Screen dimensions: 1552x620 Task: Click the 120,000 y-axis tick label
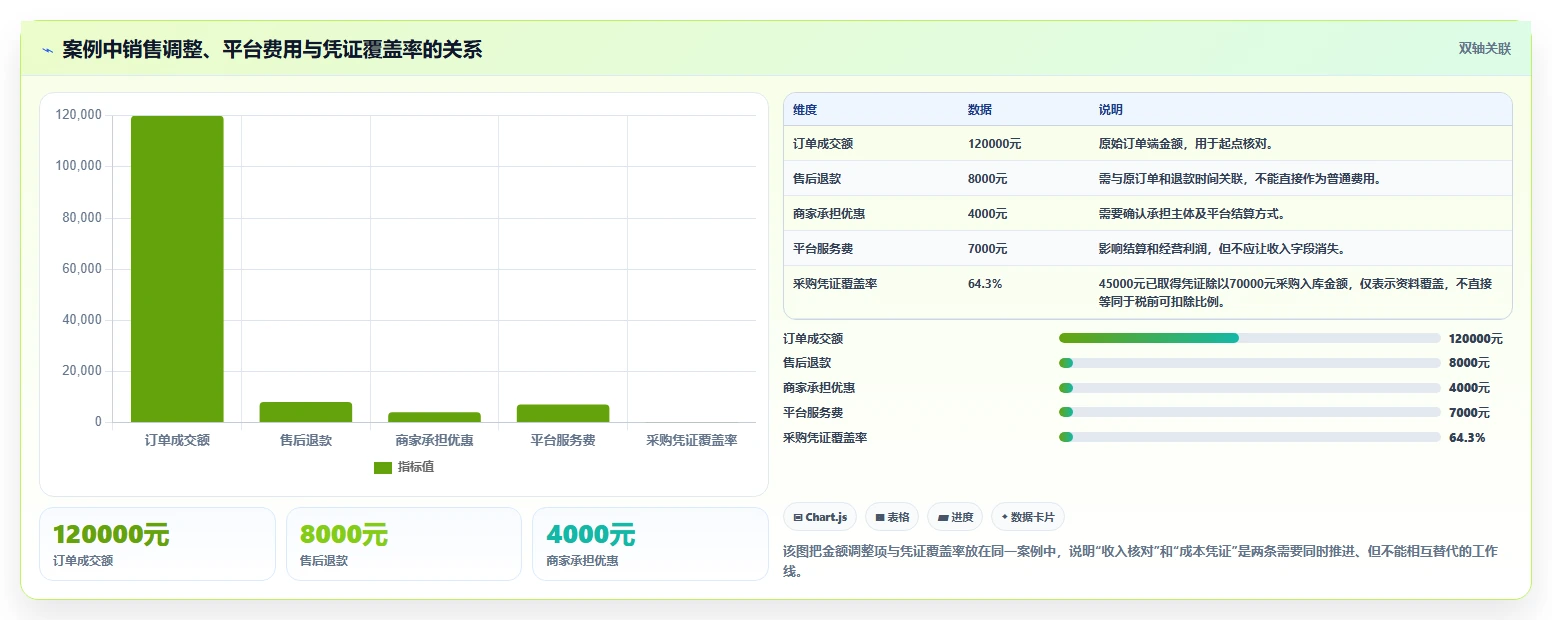pos(78,115)
